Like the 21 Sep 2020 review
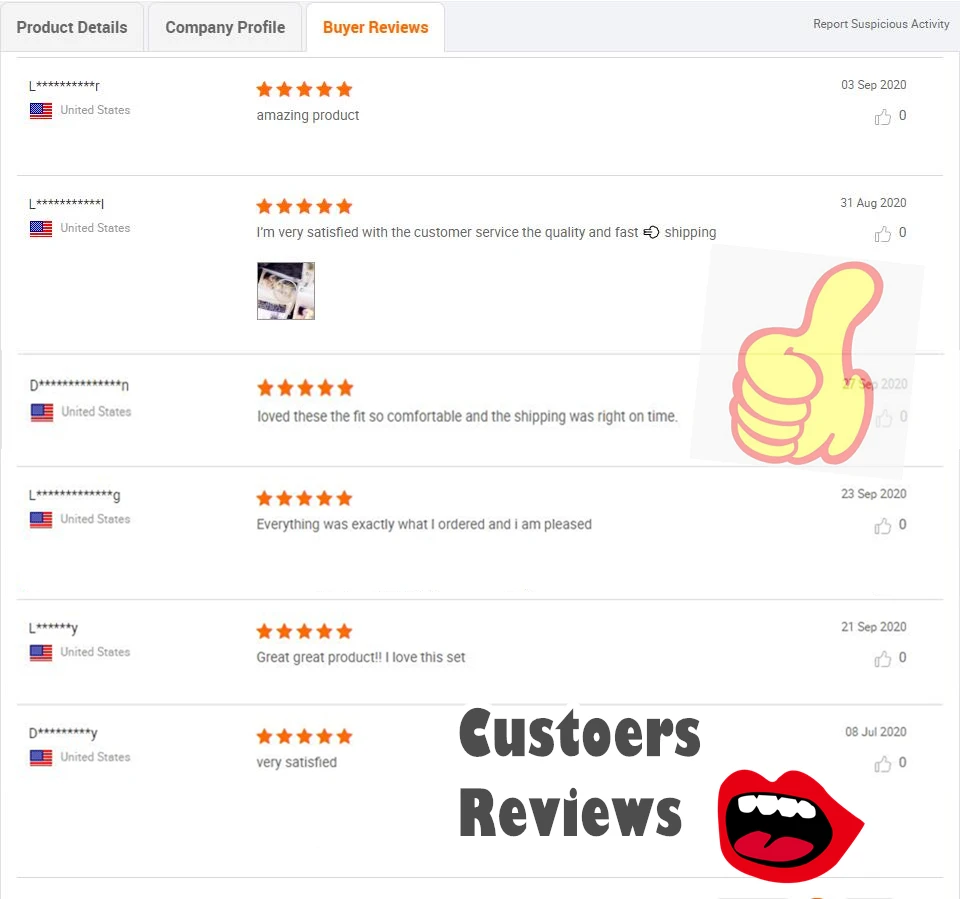Viewport: 960px width, 899px height. click(x=882, y=658)
